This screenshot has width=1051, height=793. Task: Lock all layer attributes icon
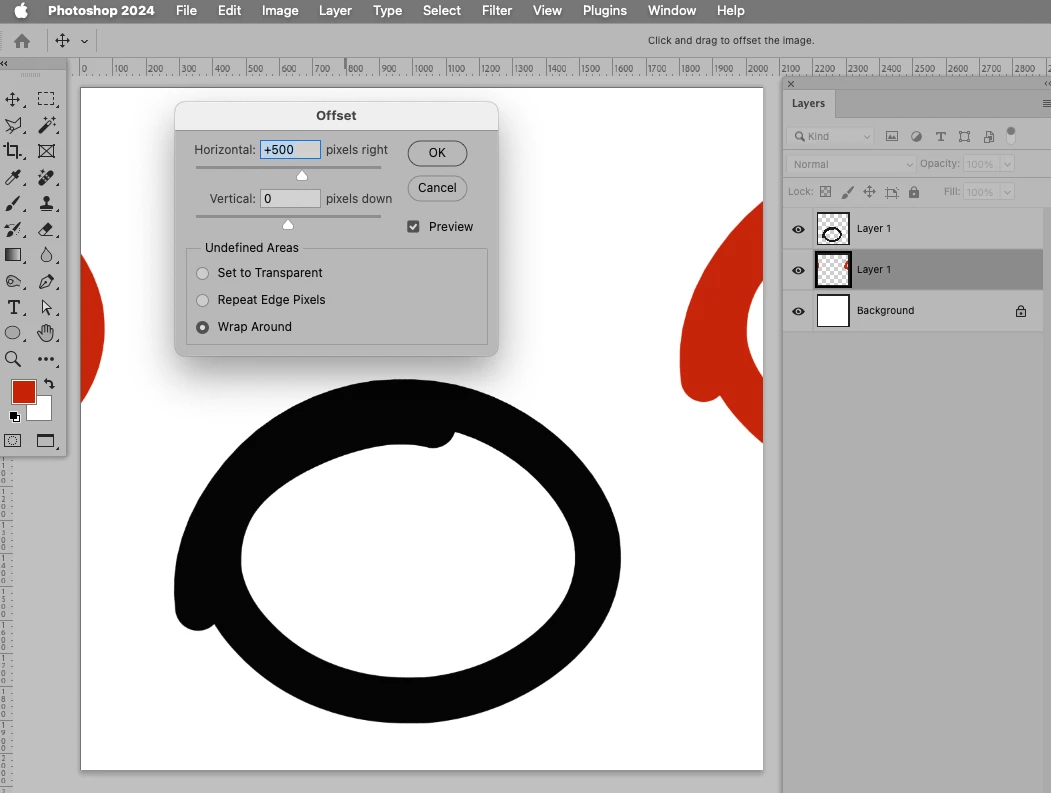(x=914, y=192)
